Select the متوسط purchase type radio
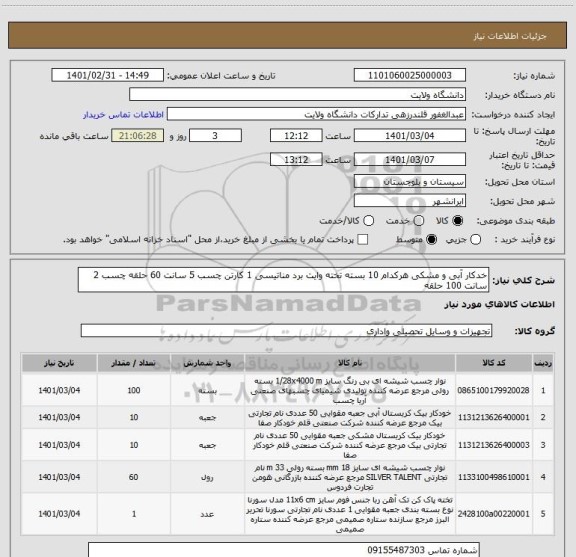 point(431,240)
